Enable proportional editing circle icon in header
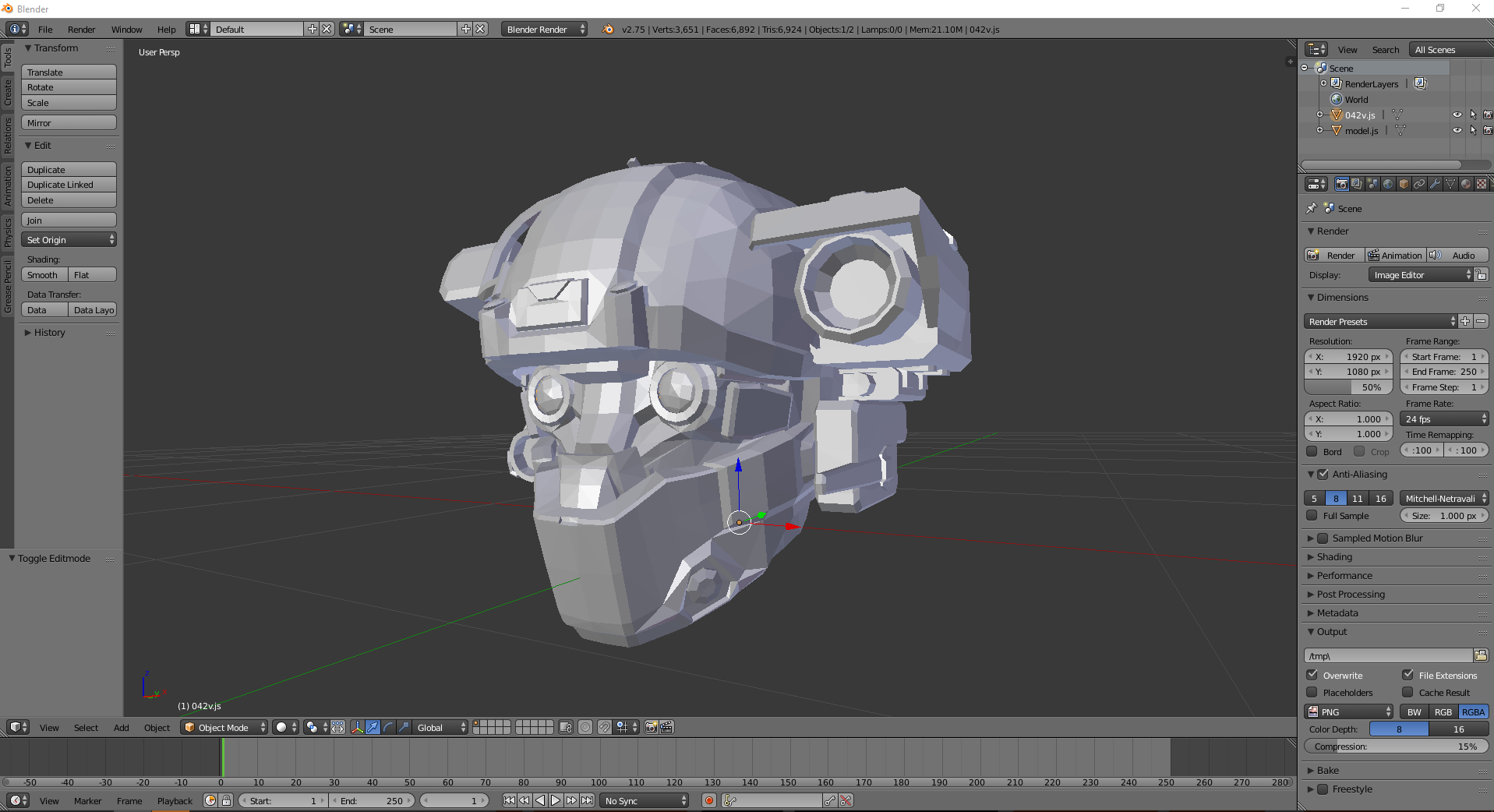The height and width of the screenshot is (812, 1494). coord(585,727)
